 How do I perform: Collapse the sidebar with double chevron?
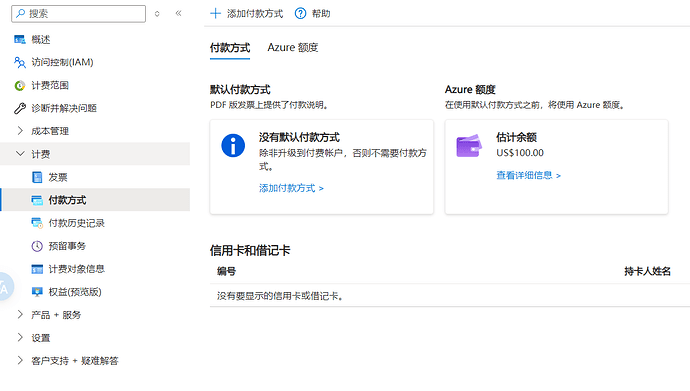[x=178, y=13]
